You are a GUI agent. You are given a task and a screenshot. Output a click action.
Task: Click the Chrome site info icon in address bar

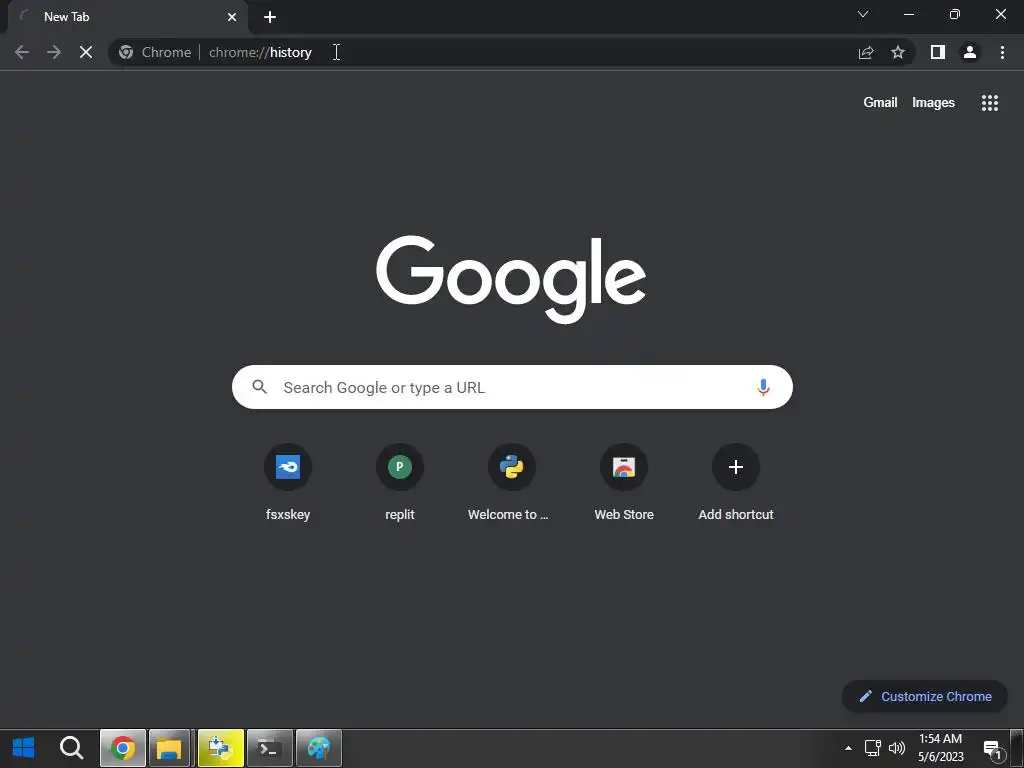tap(126, 52)
